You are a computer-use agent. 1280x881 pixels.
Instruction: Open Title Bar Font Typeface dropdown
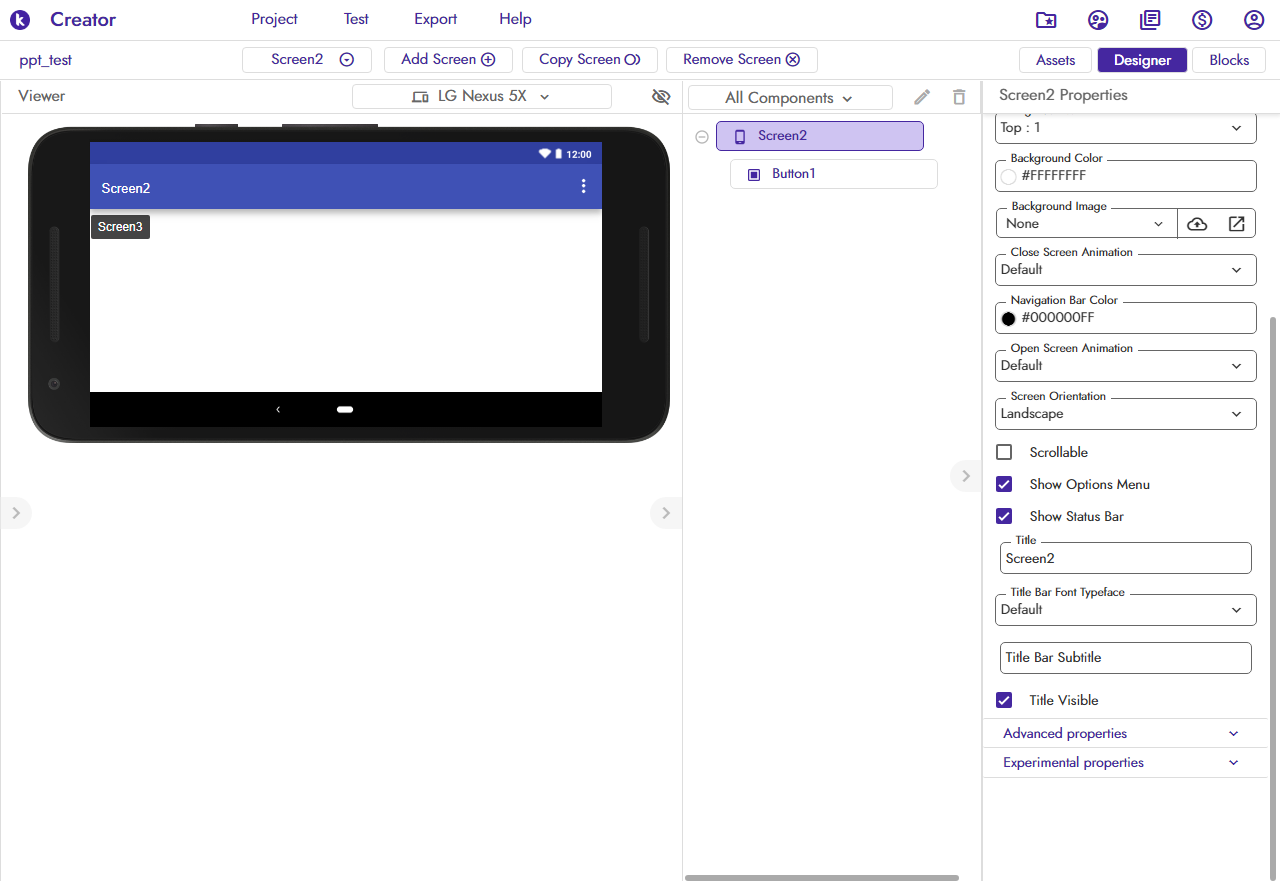(x=1126, y=610)
